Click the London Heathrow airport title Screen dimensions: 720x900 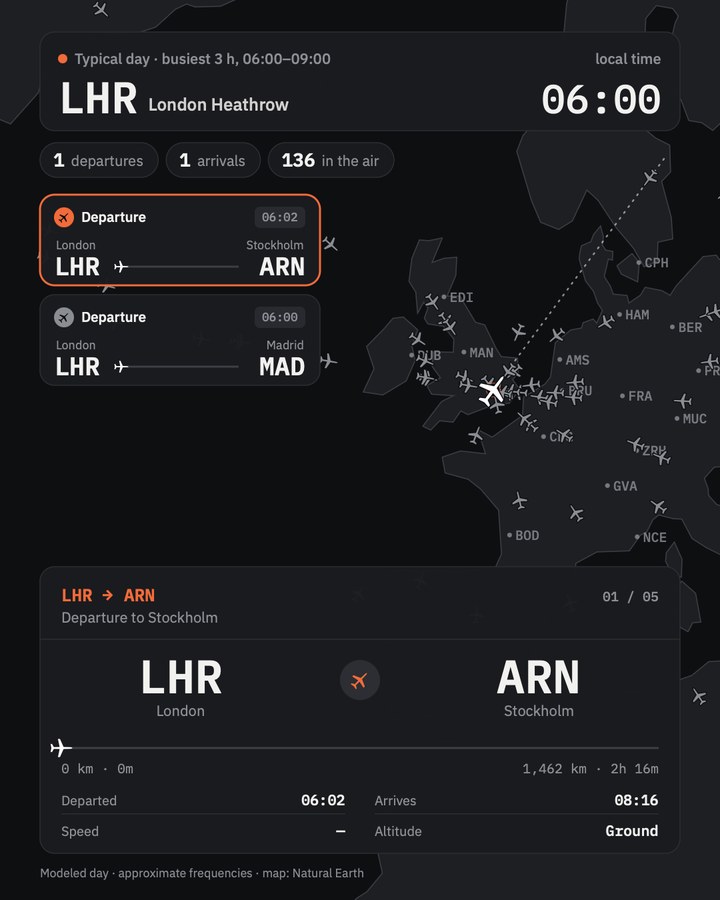[x=218, y=105]
